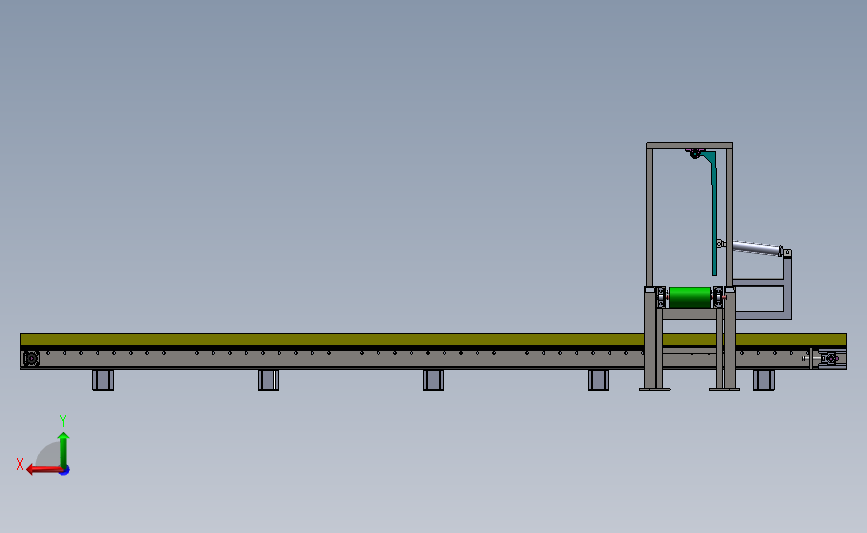The width and height of the screenshot is (867, 533).
Task: Select the bearing block at the conveyor's right end
Action: coord(829,359)
